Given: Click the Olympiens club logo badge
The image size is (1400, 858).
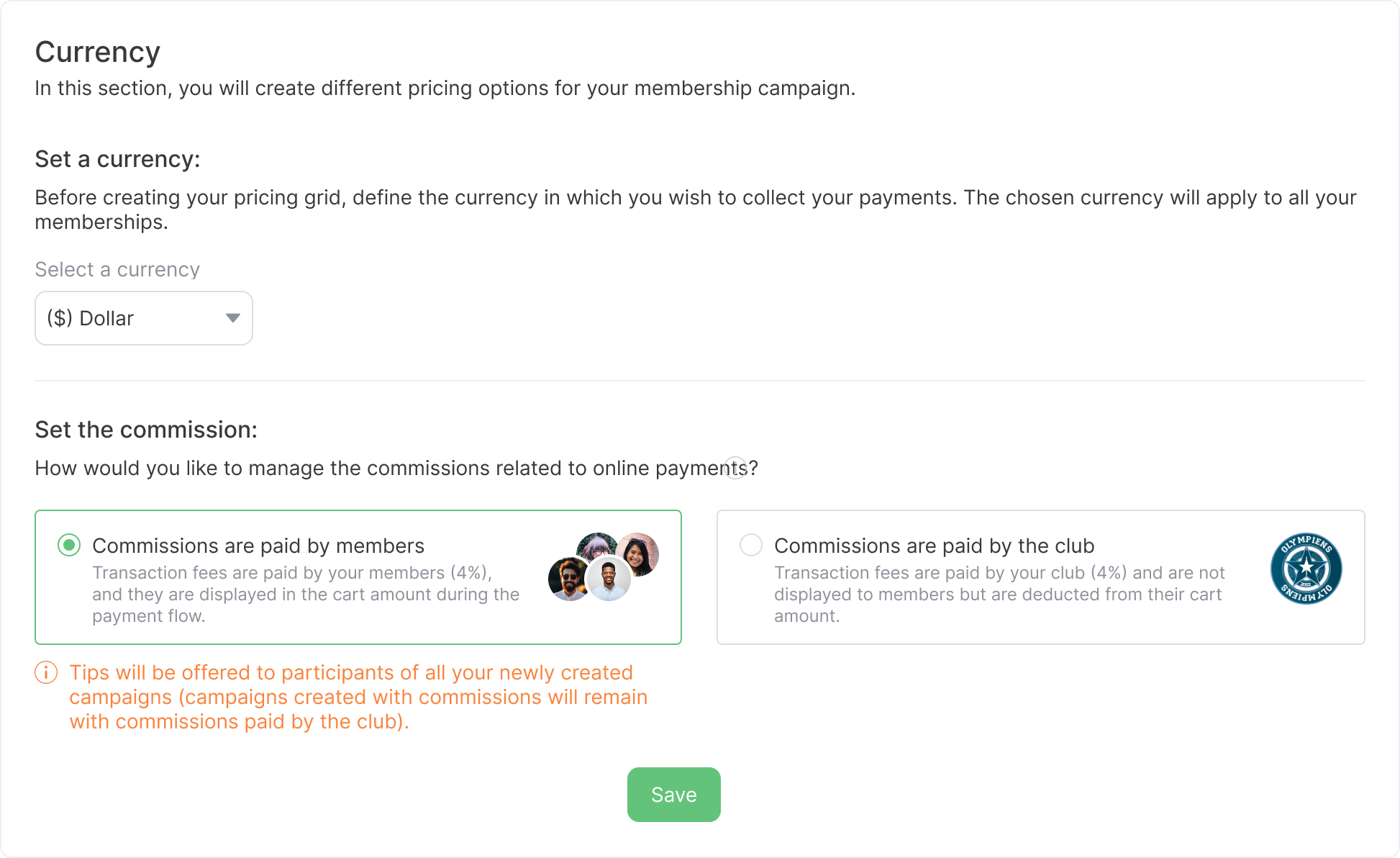Looking at the screenshot, I should click(1306, 569).
